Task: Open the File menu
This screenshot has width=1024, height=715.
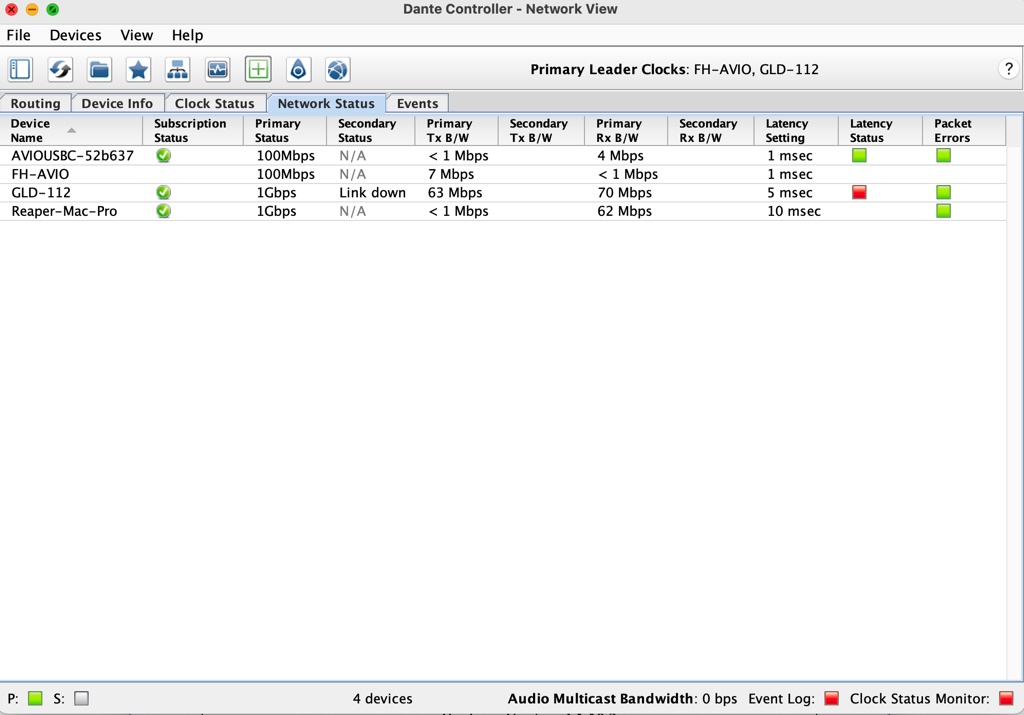Action: (x=18, y=35)
